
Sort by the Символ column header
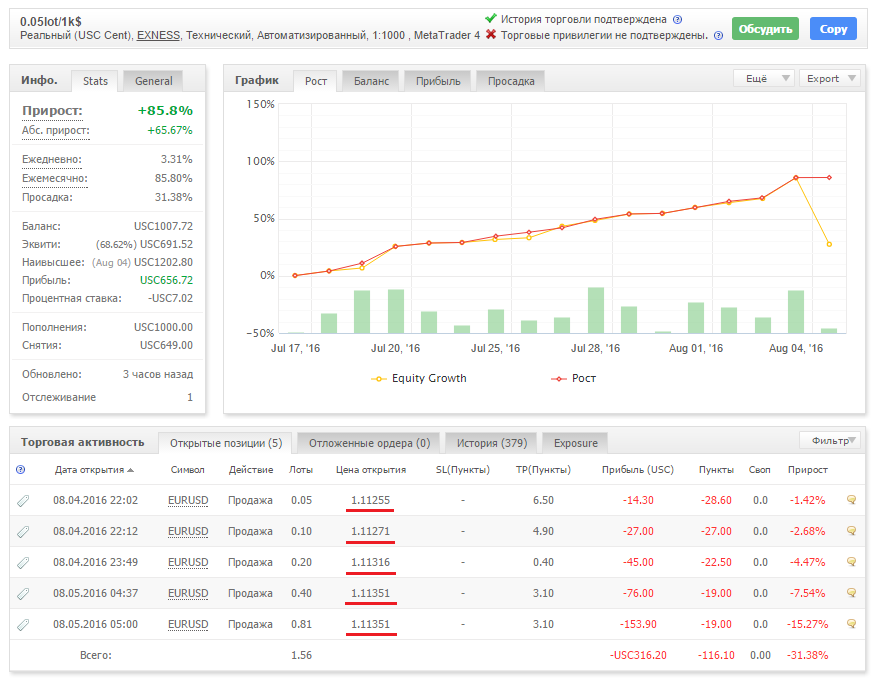click(x=188, y=470)
